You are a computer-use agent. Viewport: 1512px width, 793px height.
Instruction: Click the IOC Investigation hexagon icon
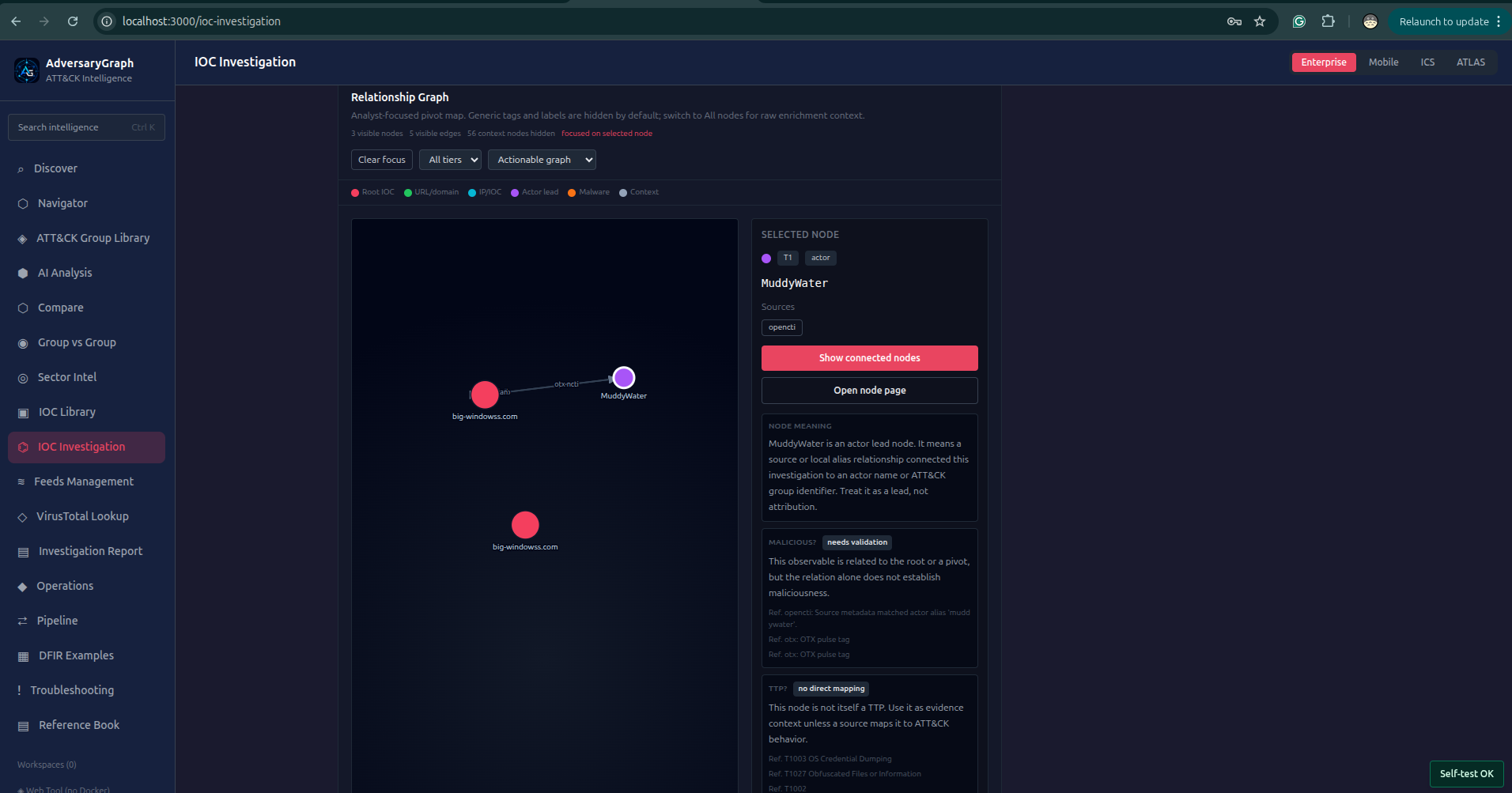pos(23,447)
